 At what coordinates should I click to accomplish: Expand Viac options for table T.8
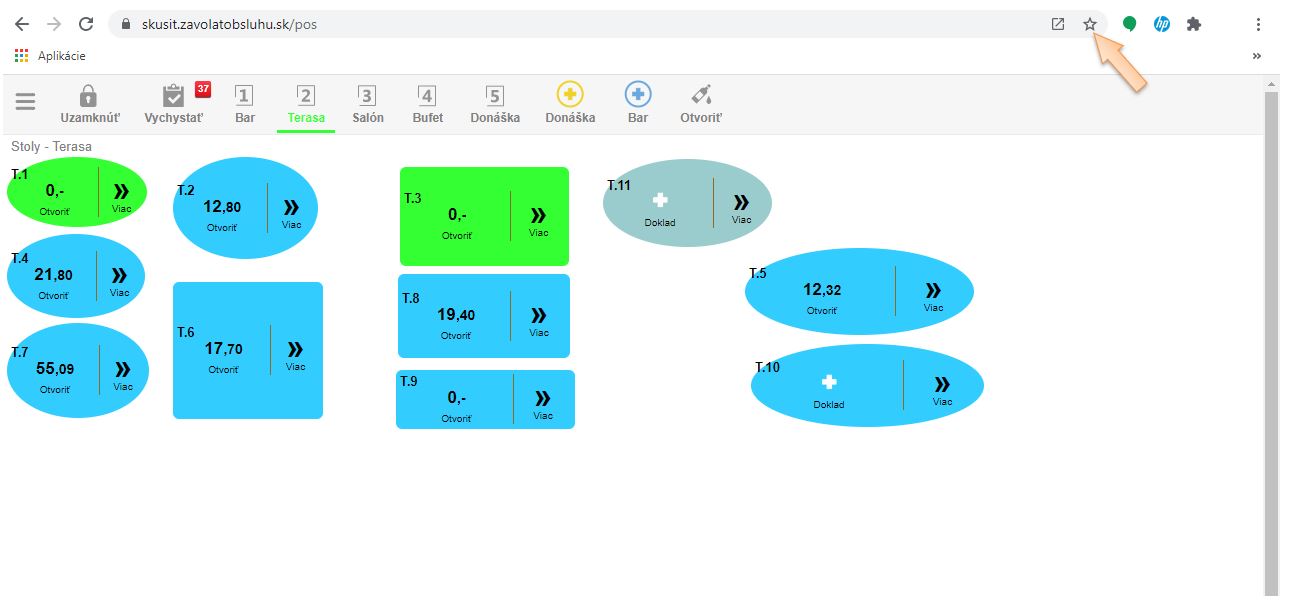point(539,319)
